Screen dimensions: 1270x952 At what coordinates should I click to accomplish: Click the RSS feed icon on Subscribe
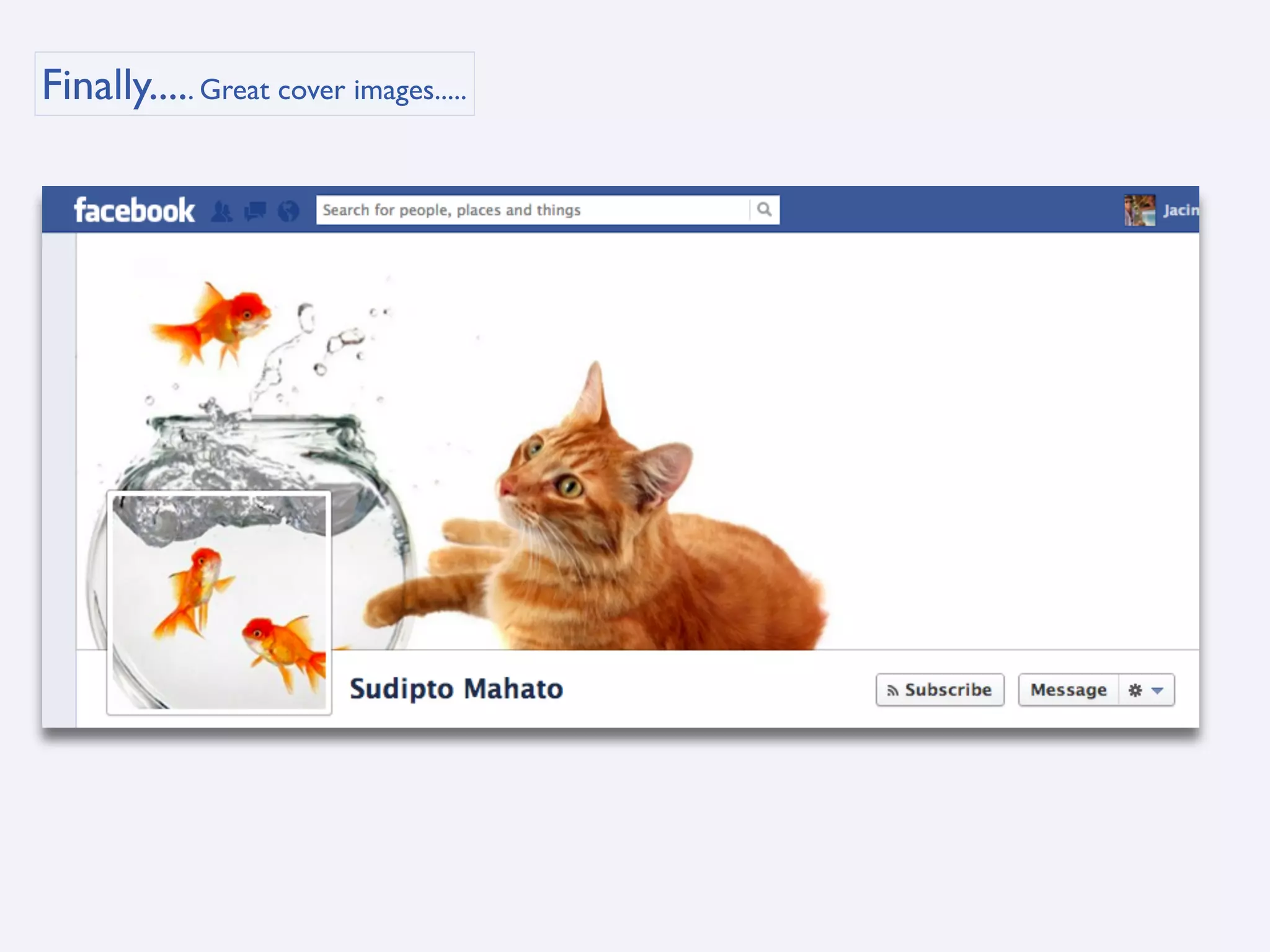click(892, 690)
